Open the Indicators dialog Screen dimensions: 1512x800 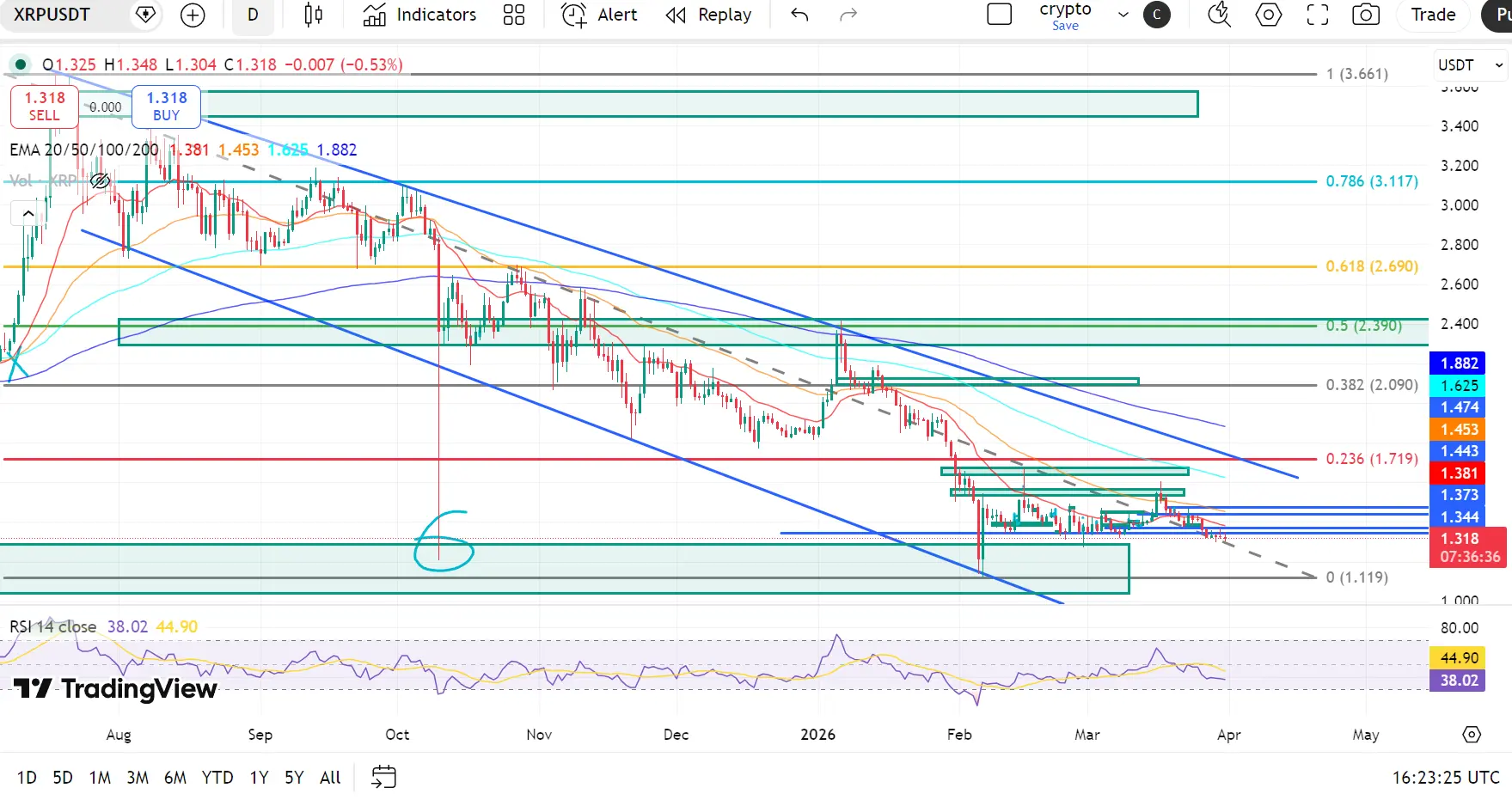coord(419,15)
